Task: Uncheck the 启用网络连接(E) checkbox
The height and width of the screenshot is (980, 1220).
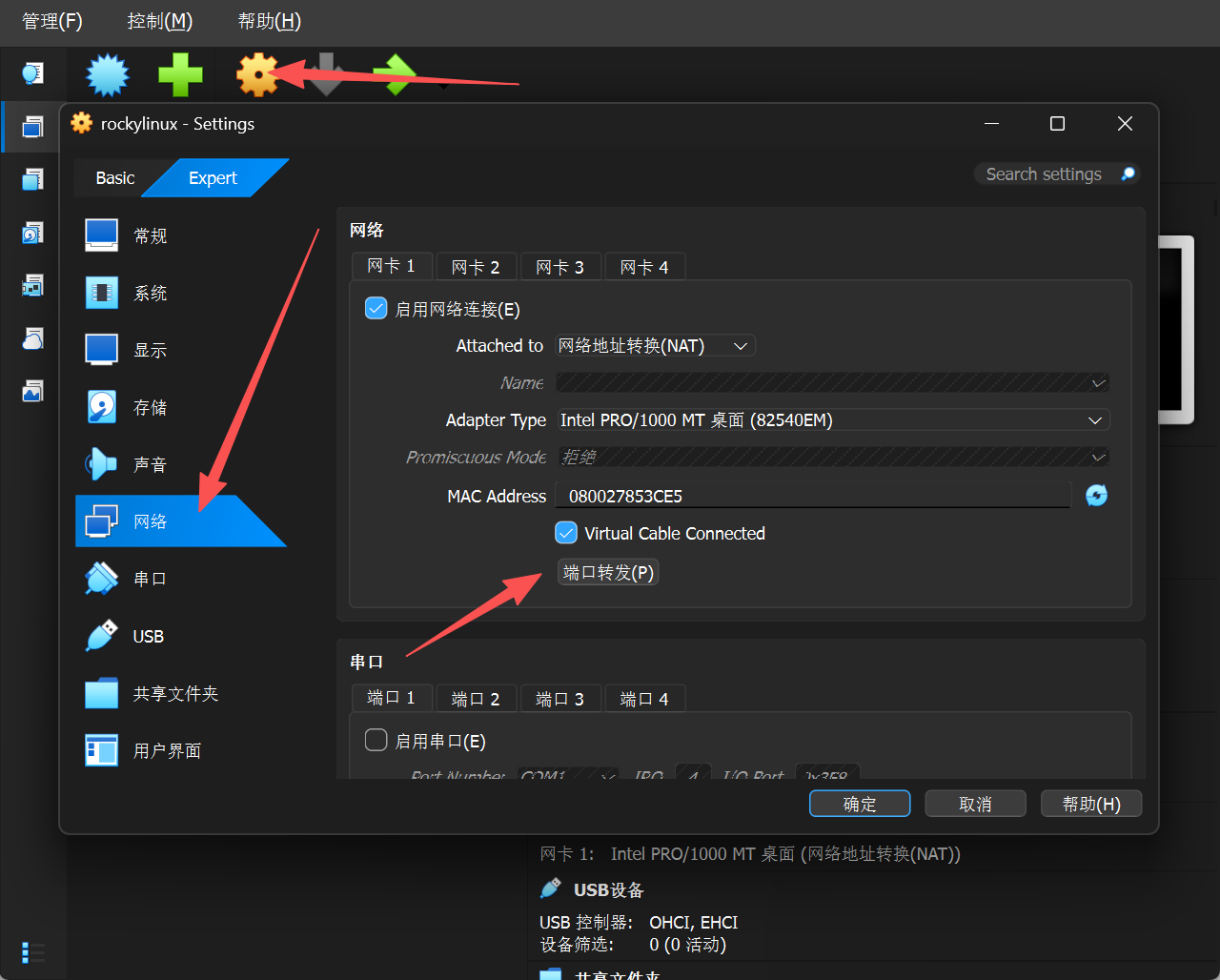Action: (x=376, y=309)
